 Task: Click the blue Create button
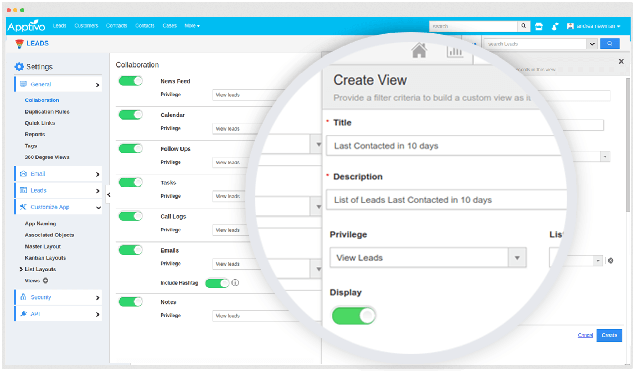(609, 335)
